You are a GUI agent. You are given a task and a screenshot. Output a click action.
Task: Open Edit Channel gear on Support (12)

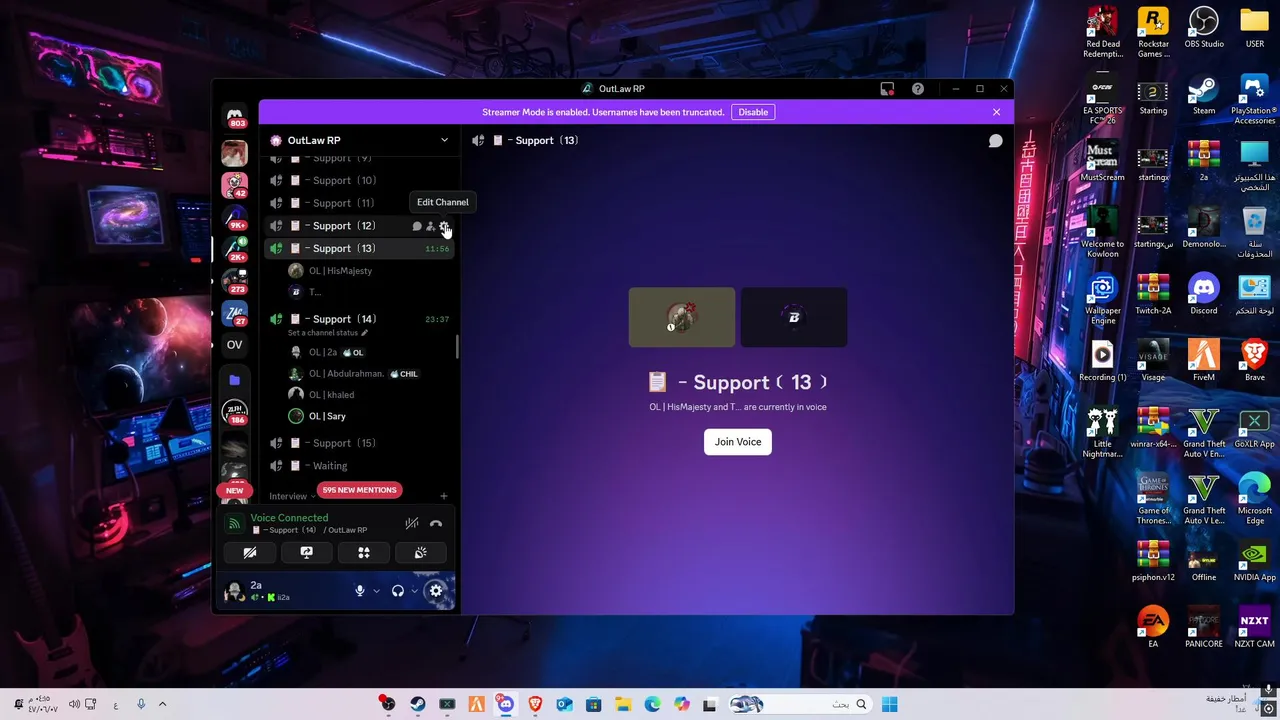[x=444, y=226]
